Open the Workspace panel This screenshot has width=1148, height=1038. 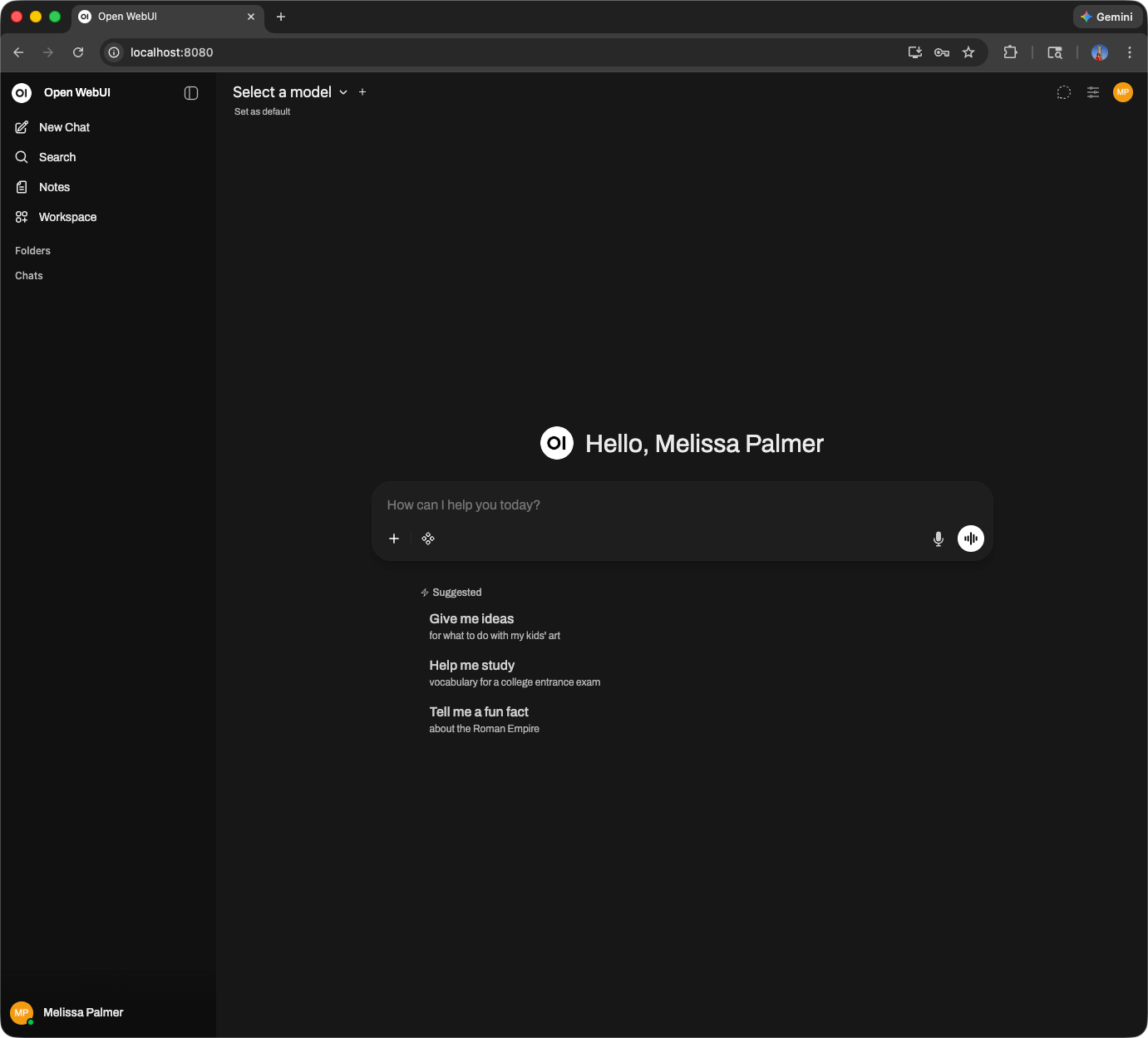pyautogui.click(x=67, y=217)
